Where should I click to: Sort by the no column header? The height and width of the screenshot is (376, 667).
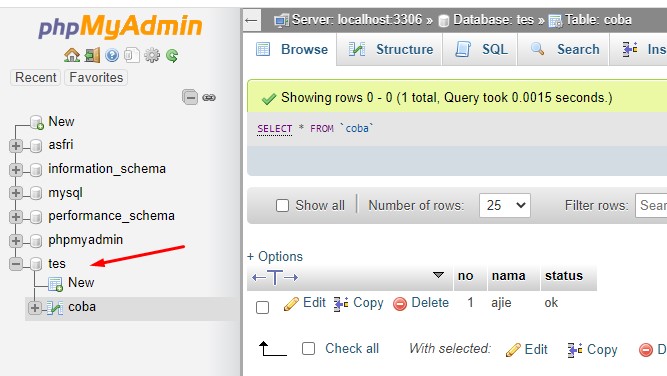pyautogui.click(x=465, y=276)
